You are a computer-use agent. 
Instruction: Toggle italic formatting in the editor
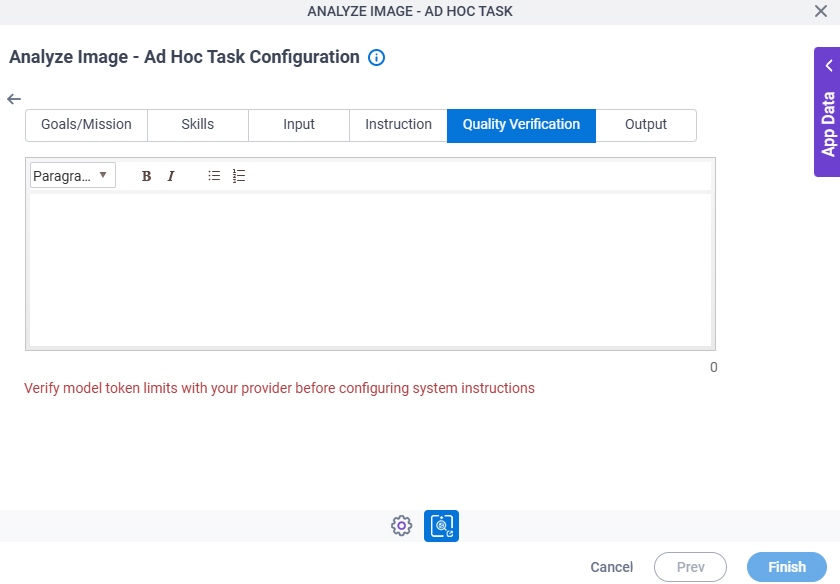coord(171,176)
